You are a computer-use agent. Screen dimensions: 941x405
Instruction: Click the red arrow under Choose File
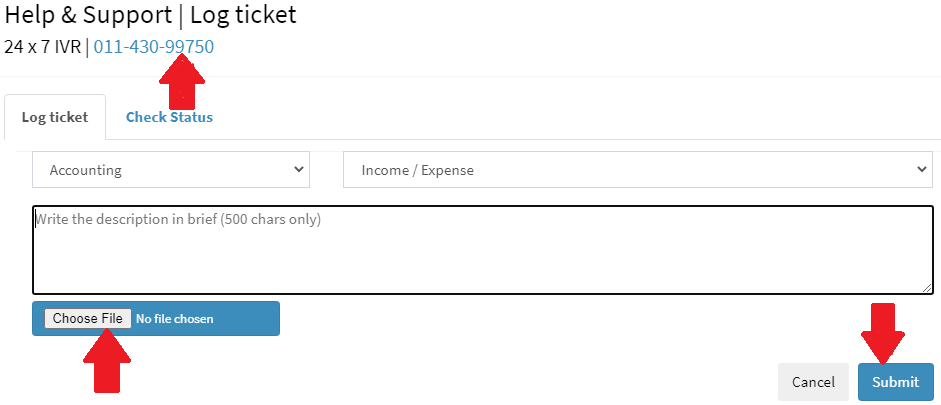[x=105, y=360]
